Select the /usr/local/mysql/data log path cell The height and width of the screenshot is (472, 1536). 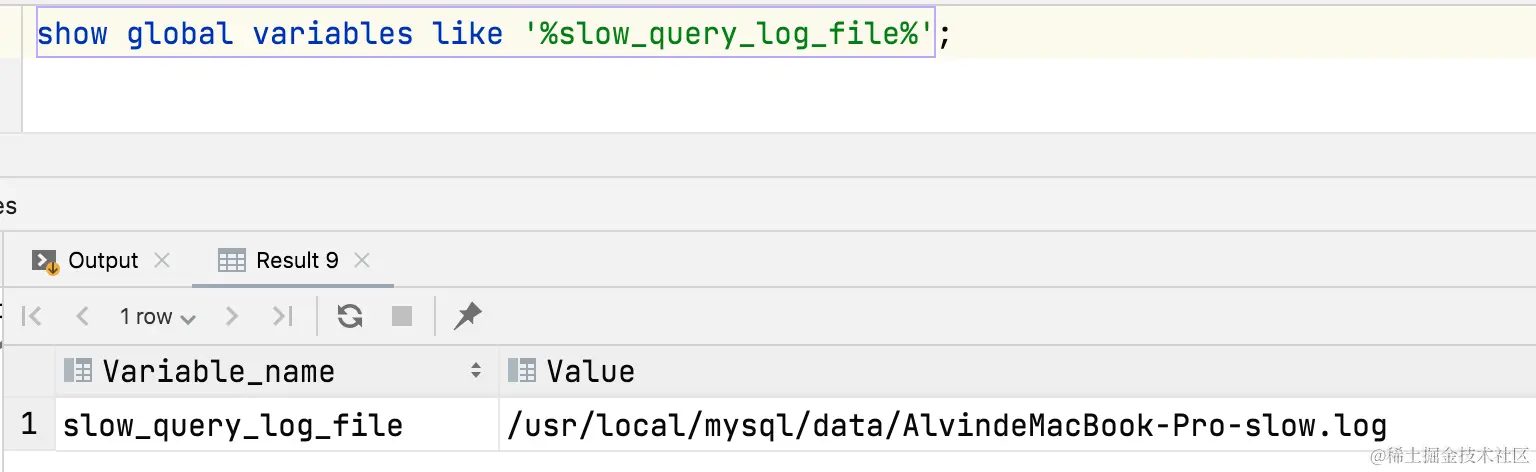1017,426
